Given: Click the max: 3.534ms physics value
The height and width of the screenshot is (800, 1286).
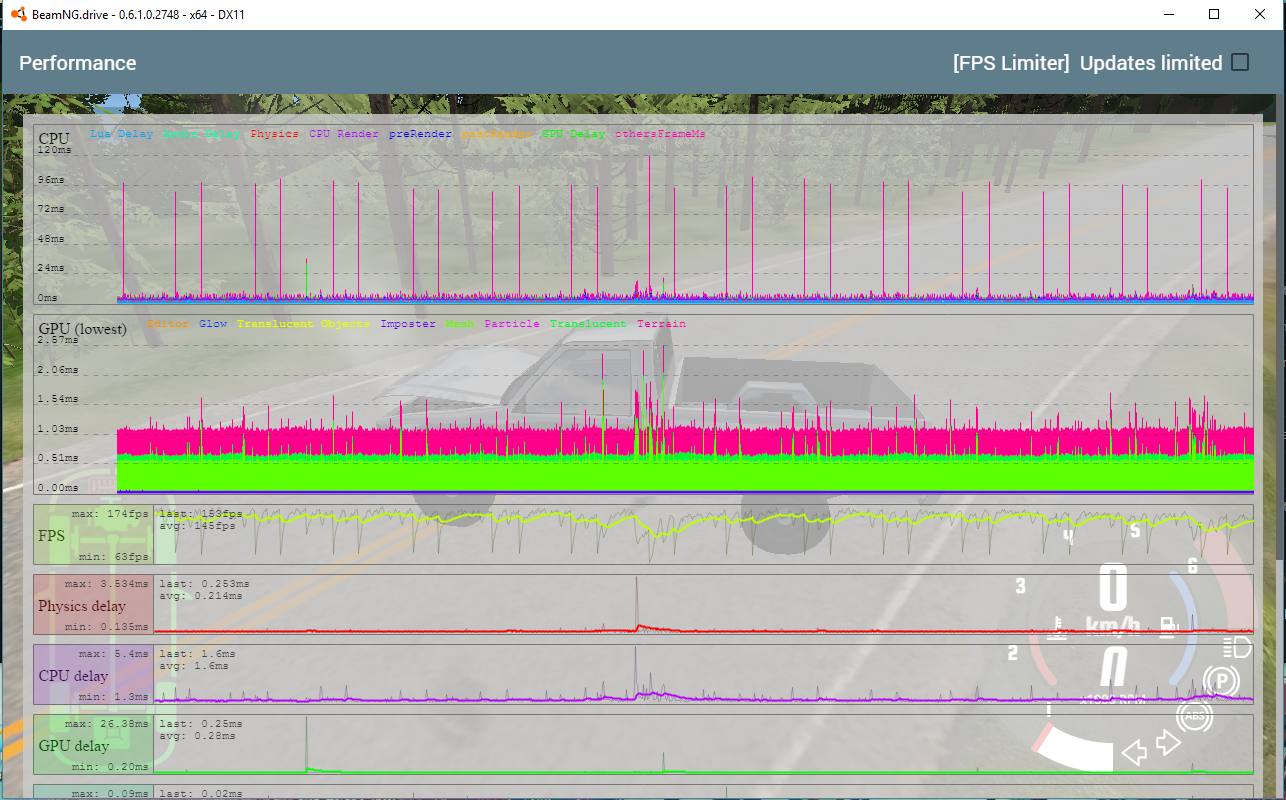Looking at the screenshot, I should coord(107,583).
